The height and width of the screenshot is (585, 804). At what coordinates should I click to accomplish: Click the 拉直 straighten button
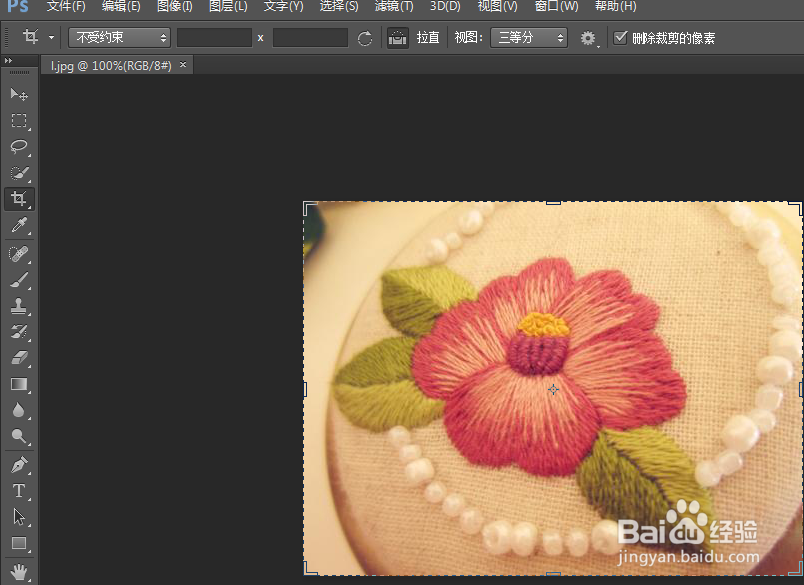(x=428, y=37)
